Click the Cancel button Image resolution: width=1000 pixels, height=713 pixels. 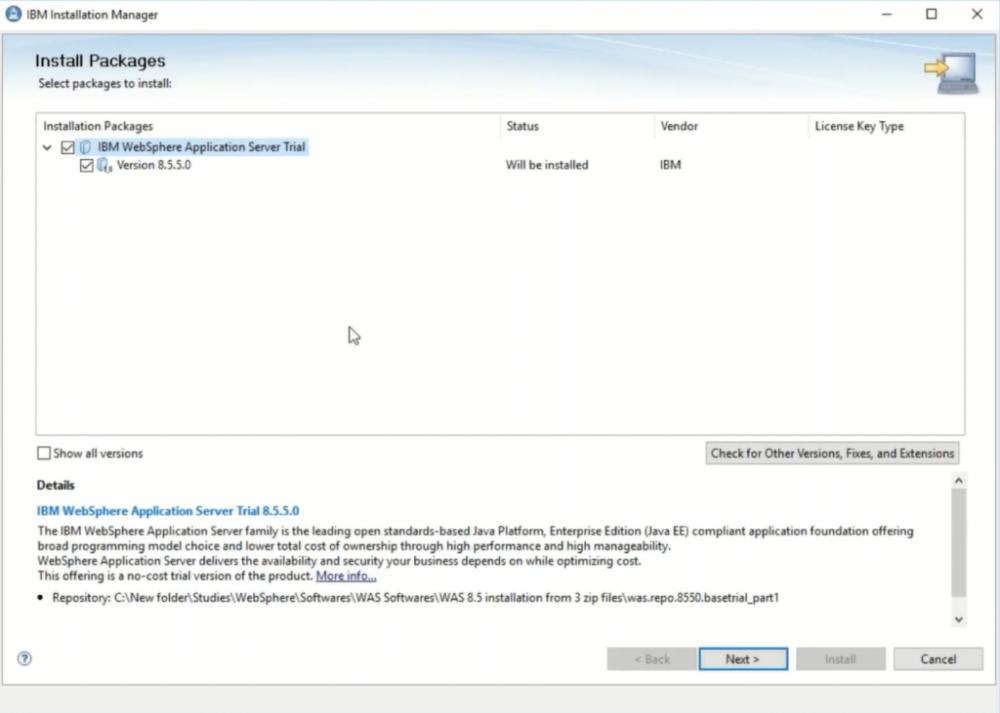pos(937,659)
